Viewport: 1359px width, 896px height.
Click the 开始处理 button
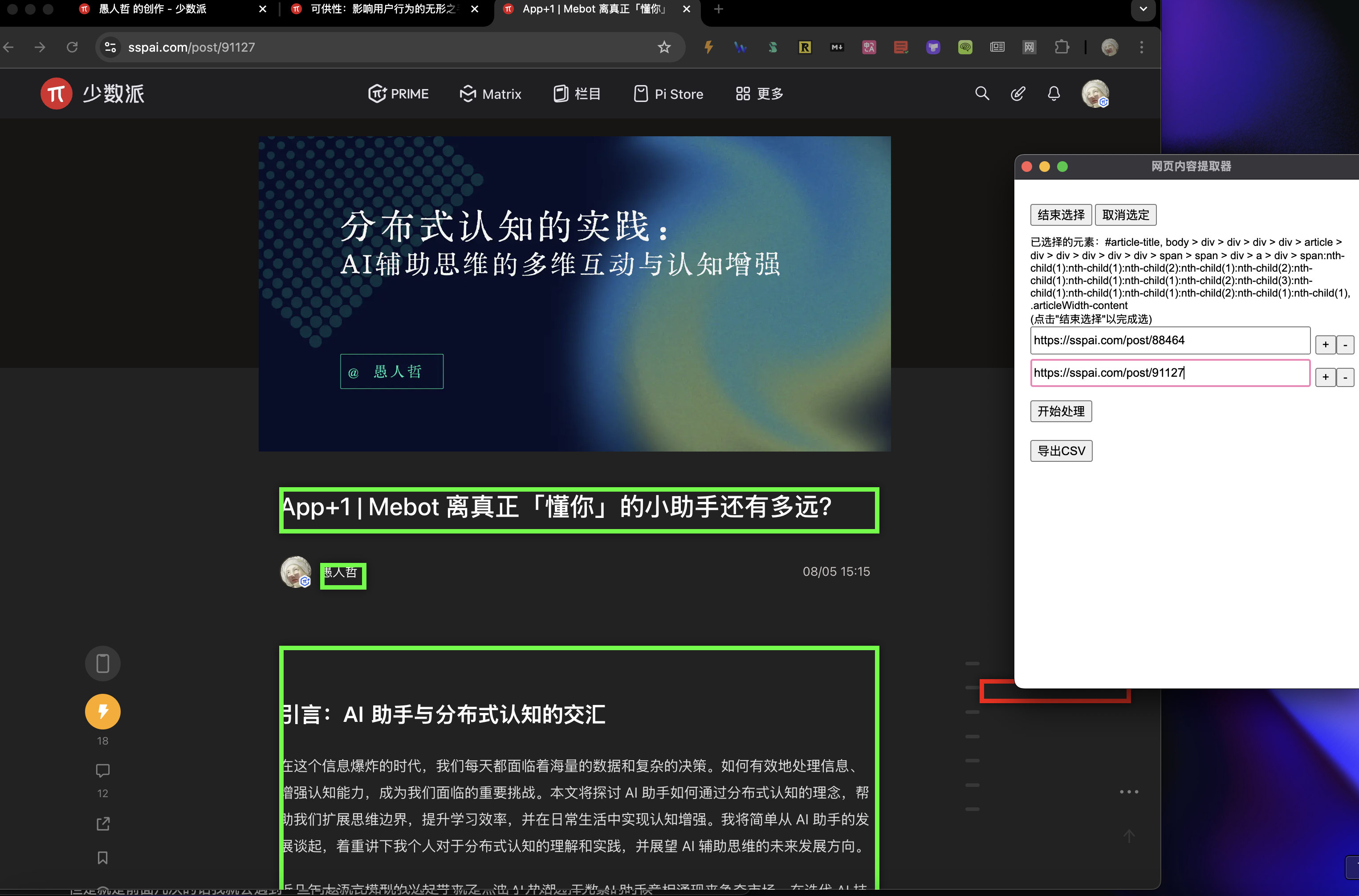click(x=1061, y=411)
